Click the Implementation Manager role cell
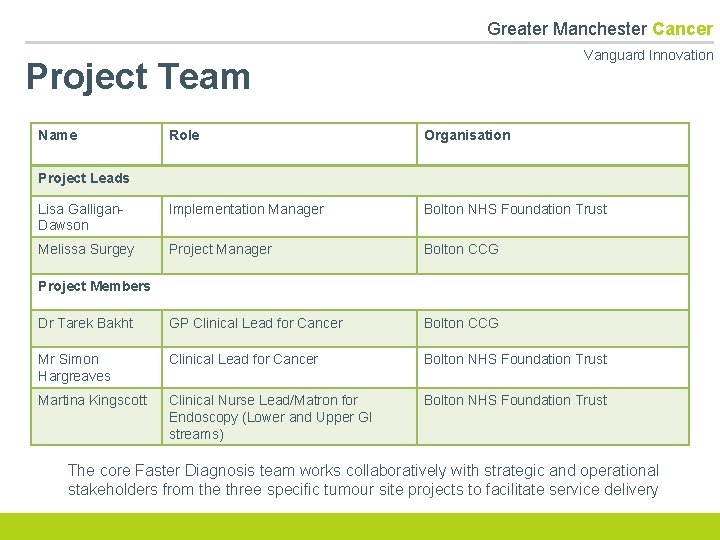Viewport: 720px width, 540px height. [x=289, y=215]
